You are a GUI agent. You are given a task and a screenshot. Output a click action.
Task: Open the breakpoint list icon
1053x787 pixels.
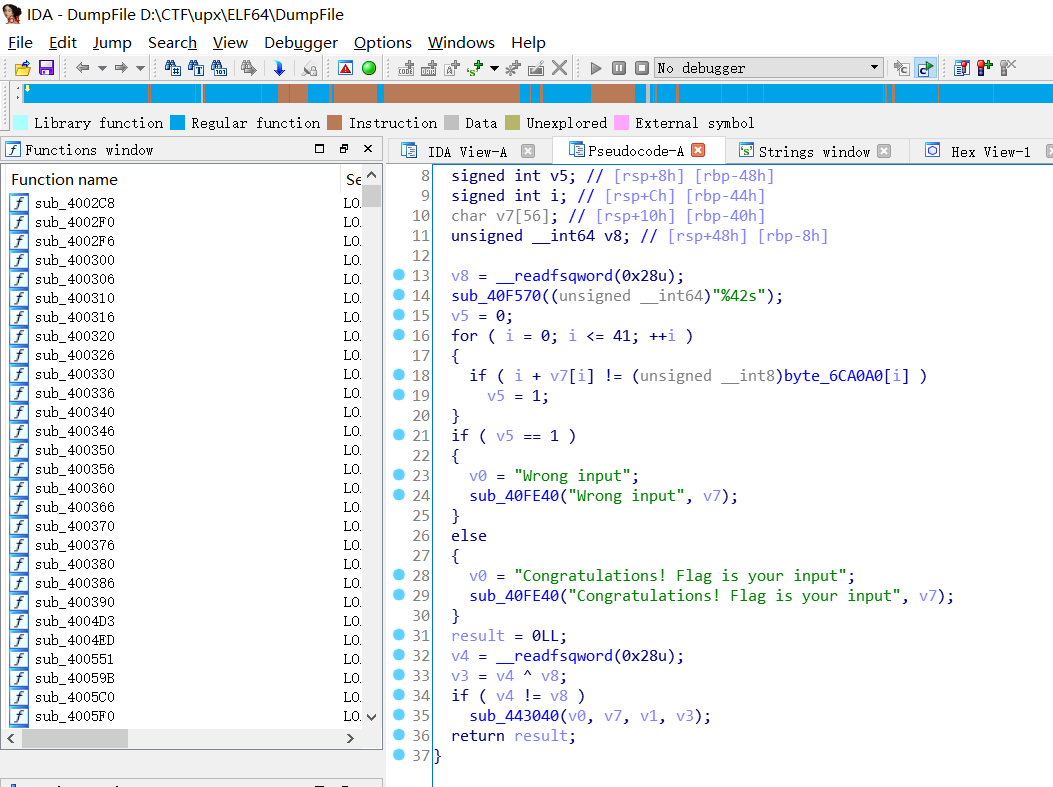coord(961,68)
